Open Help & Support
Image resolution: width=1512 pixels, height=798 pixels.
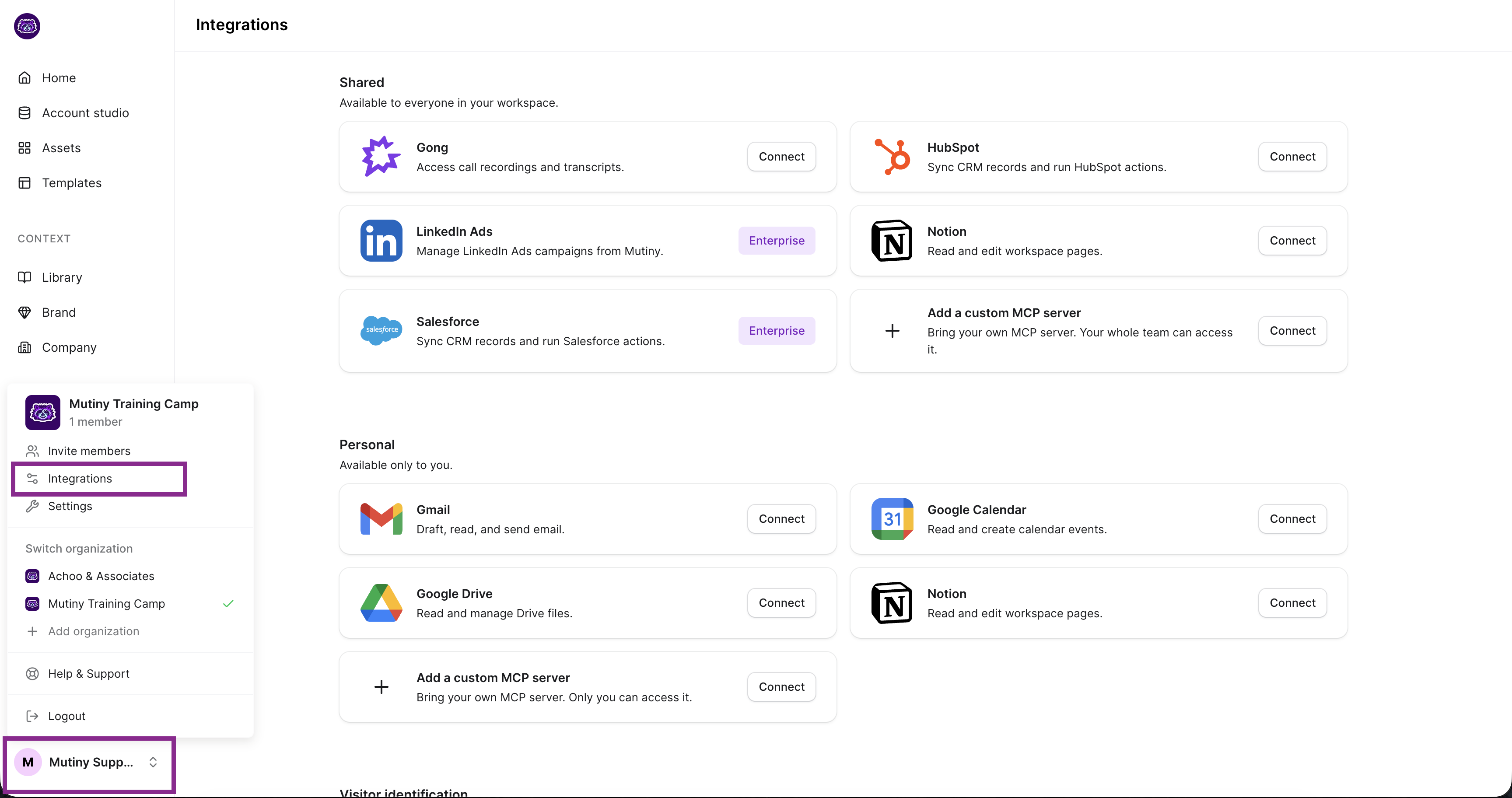coord(130,674)
